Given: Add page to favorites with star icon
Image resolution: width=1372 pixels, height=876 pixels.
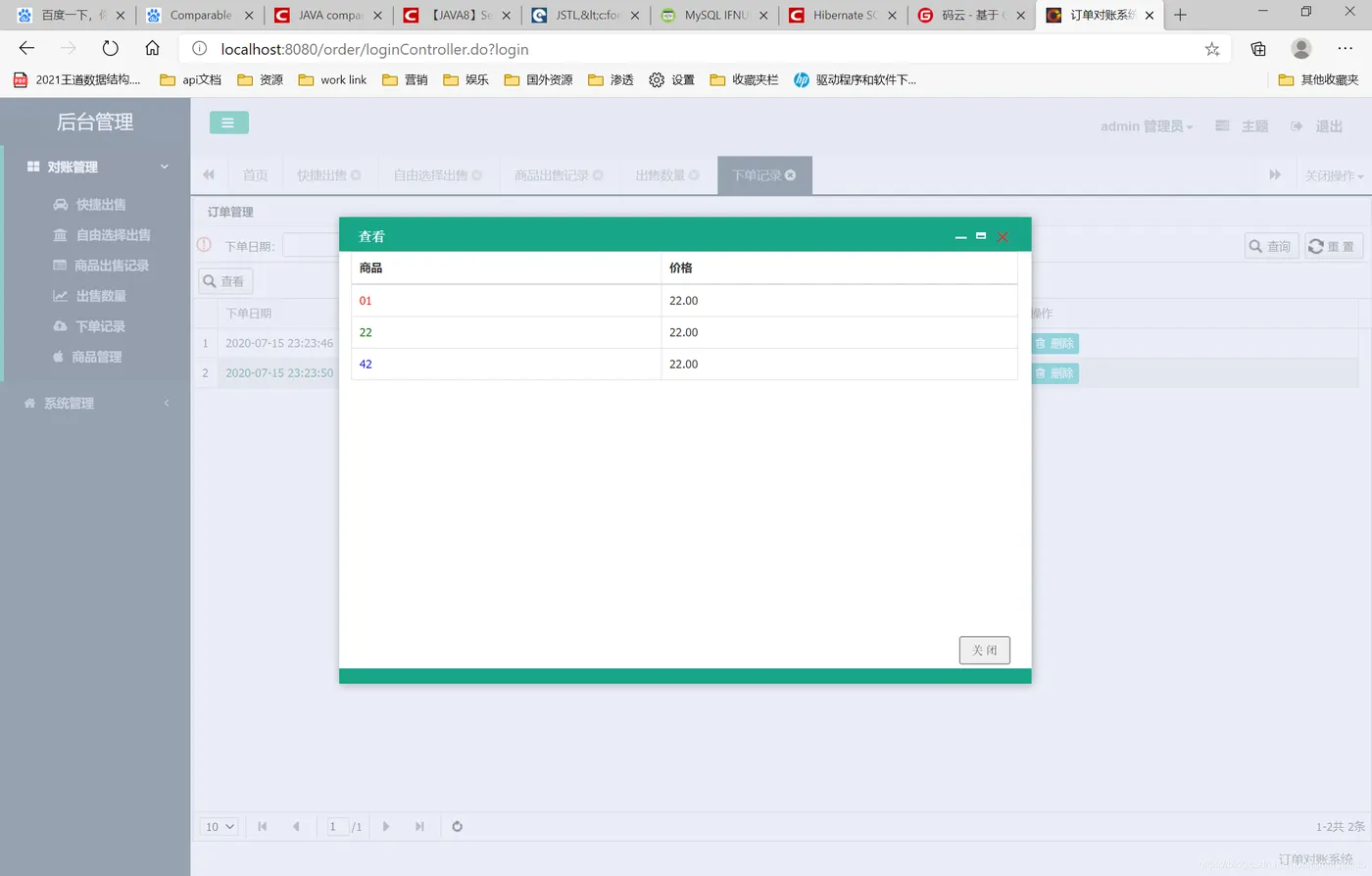Looking at the screenshot, I should (x=1212, y=49).
